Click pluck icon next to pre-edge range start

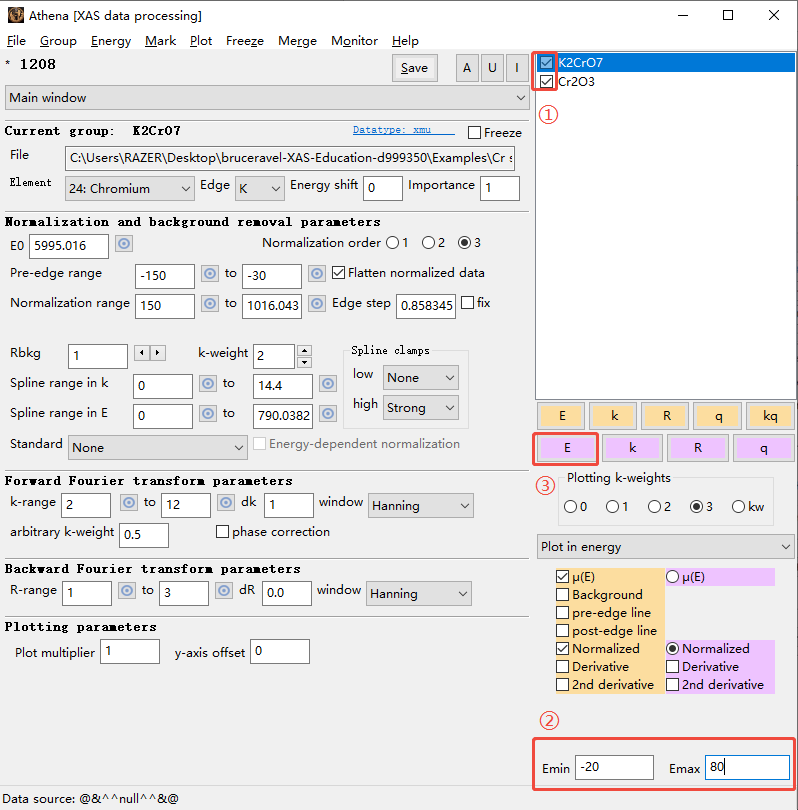210,274
